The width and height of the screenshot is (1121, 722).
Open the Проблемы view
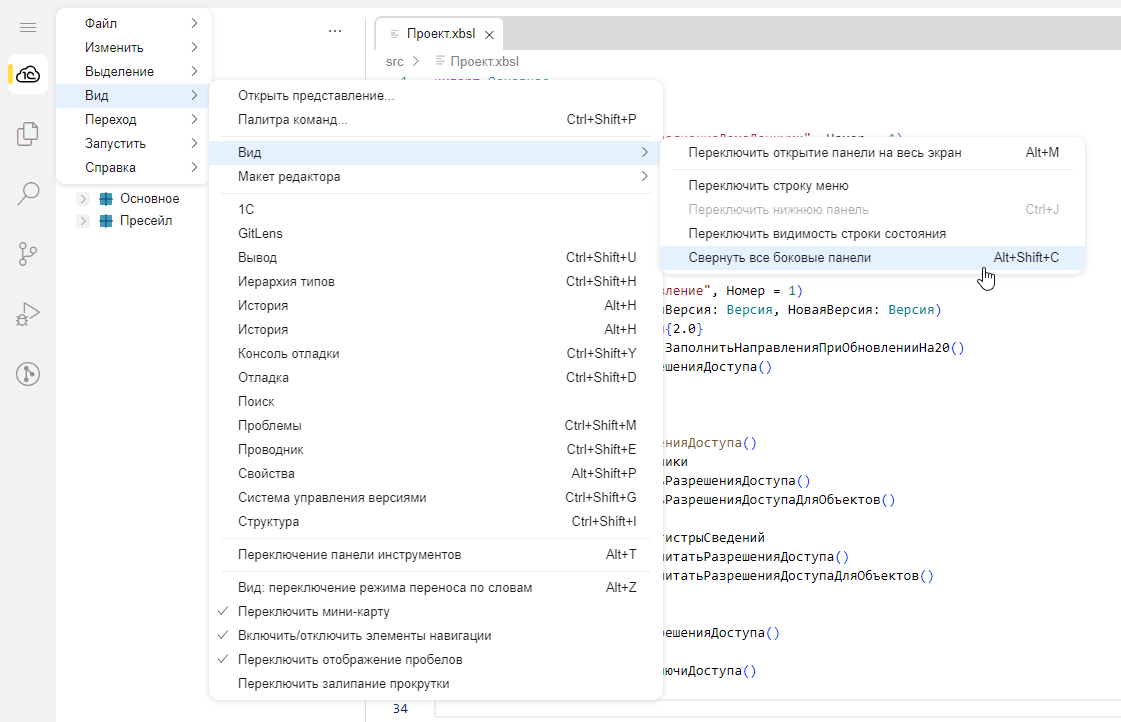(436, 425)
